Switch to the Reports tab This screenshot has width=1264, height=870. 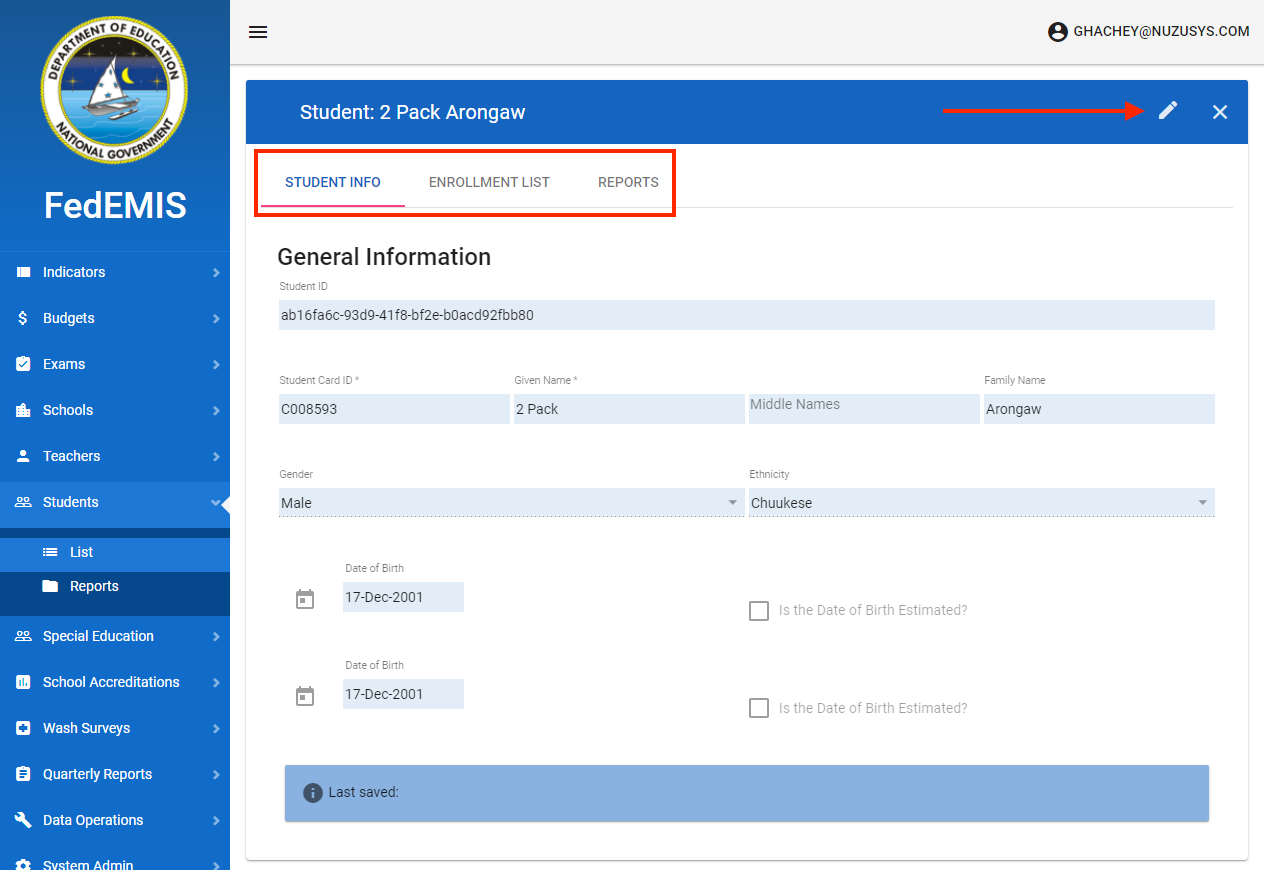point(628,182)
